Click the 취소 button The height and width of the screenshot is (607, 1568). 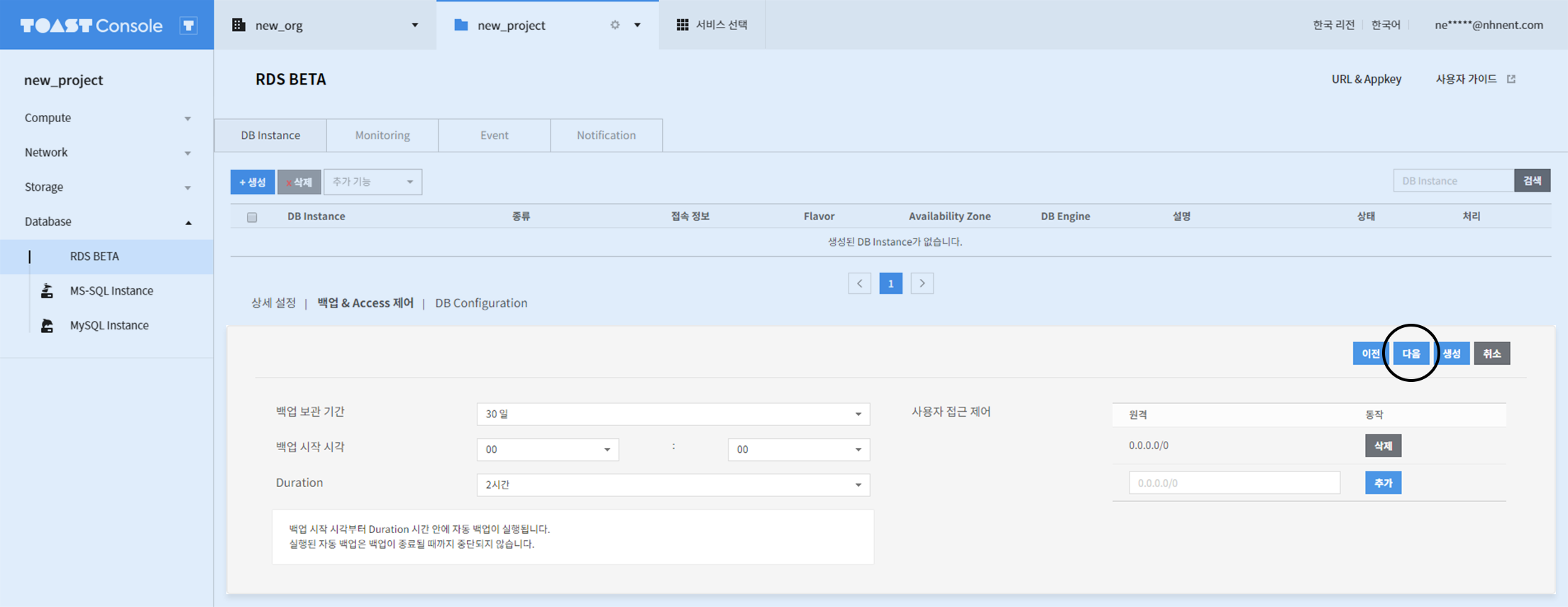[x=1492, y=354]
